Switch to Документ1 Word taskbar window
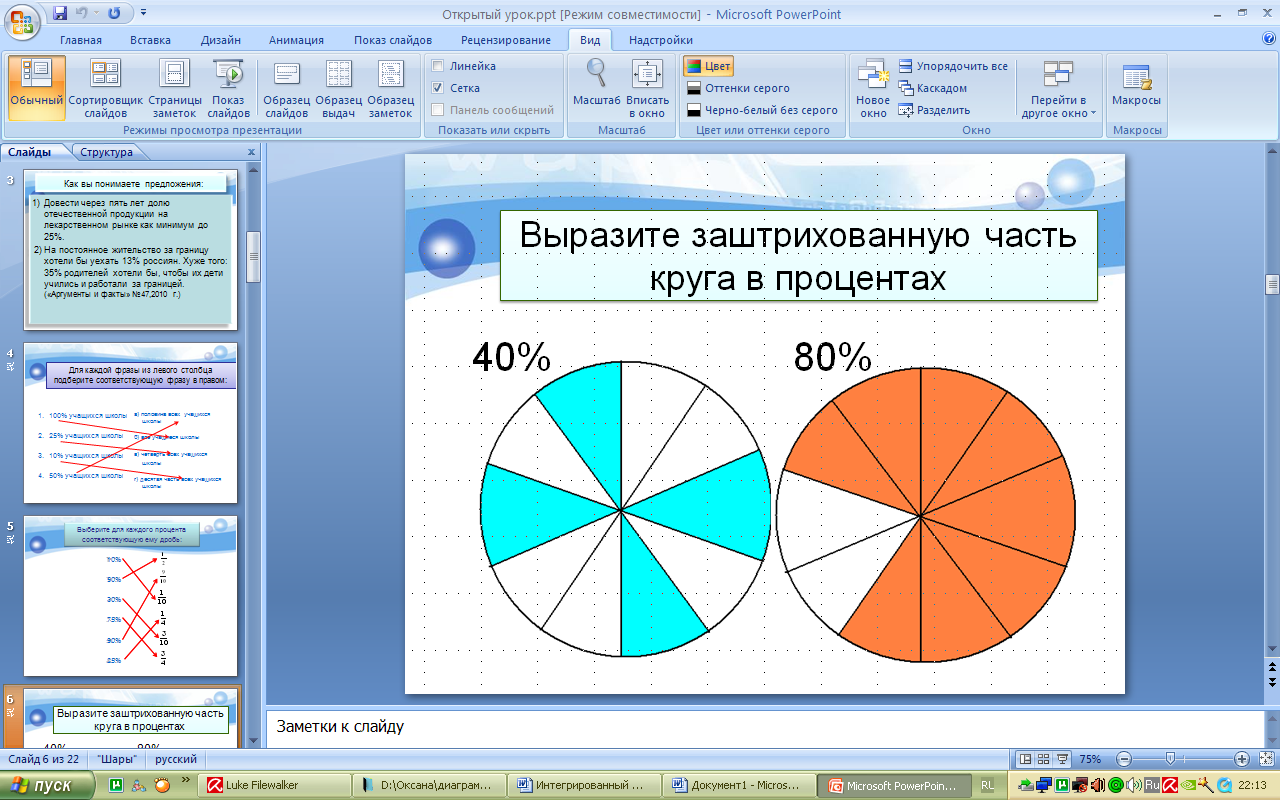This screenshot has height=800, width=1280. pos(740,786)
